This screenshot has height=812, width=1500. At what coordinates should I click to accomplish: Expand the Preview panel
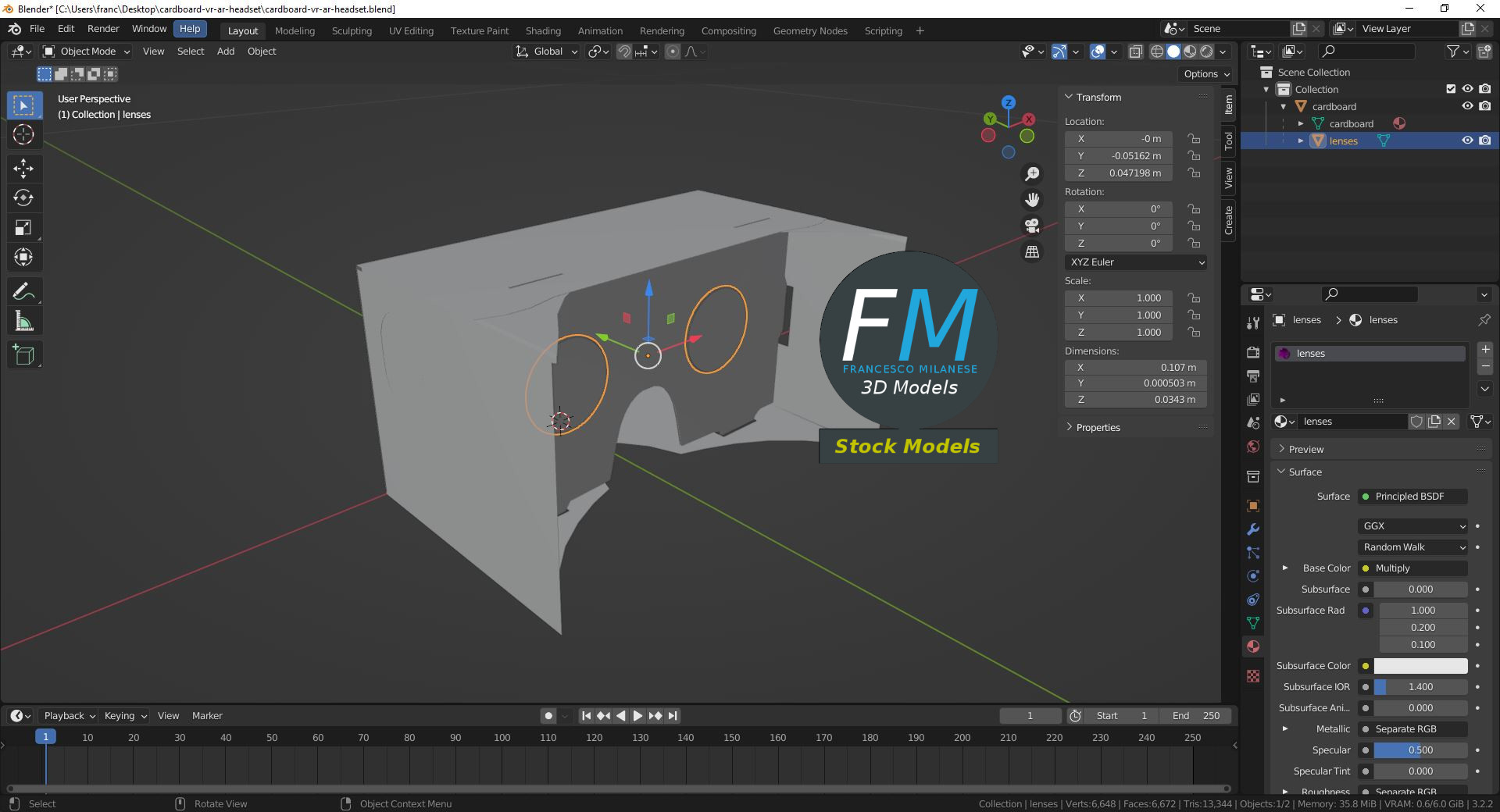(1305, 450)
